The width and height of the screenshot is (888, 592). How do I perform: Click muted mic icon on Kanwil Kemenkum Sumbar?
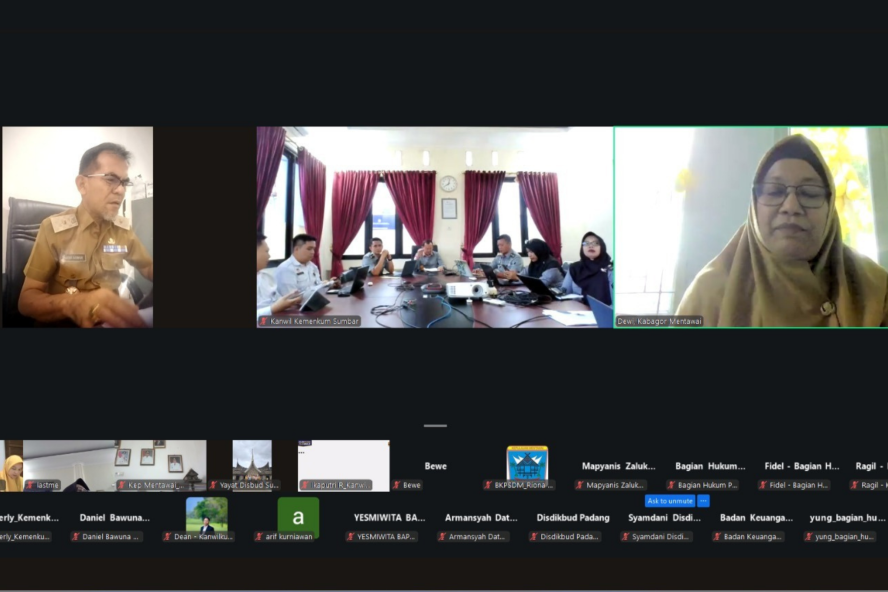pyautogui.click(x=264, y=321)
